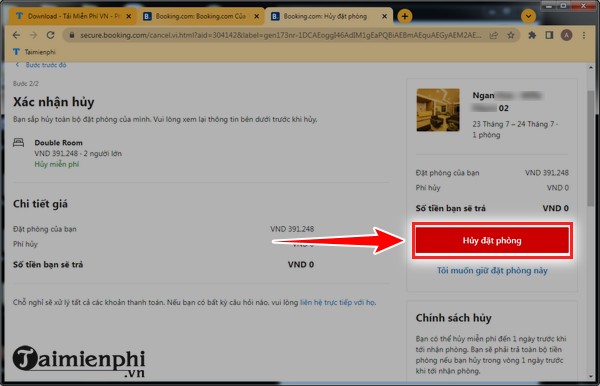Viewport: 600px width, 386px height.
Task: Click the Bước 2/2 step label
Action: 26,83
